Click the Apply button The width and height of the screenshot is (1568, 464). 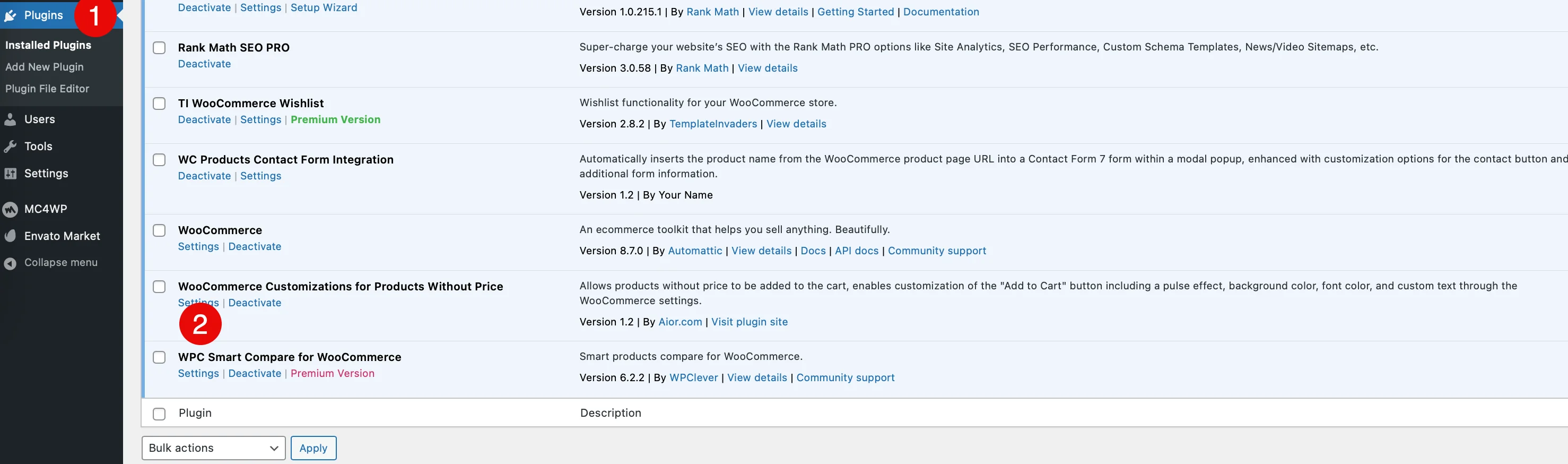(x=313, y=448)
